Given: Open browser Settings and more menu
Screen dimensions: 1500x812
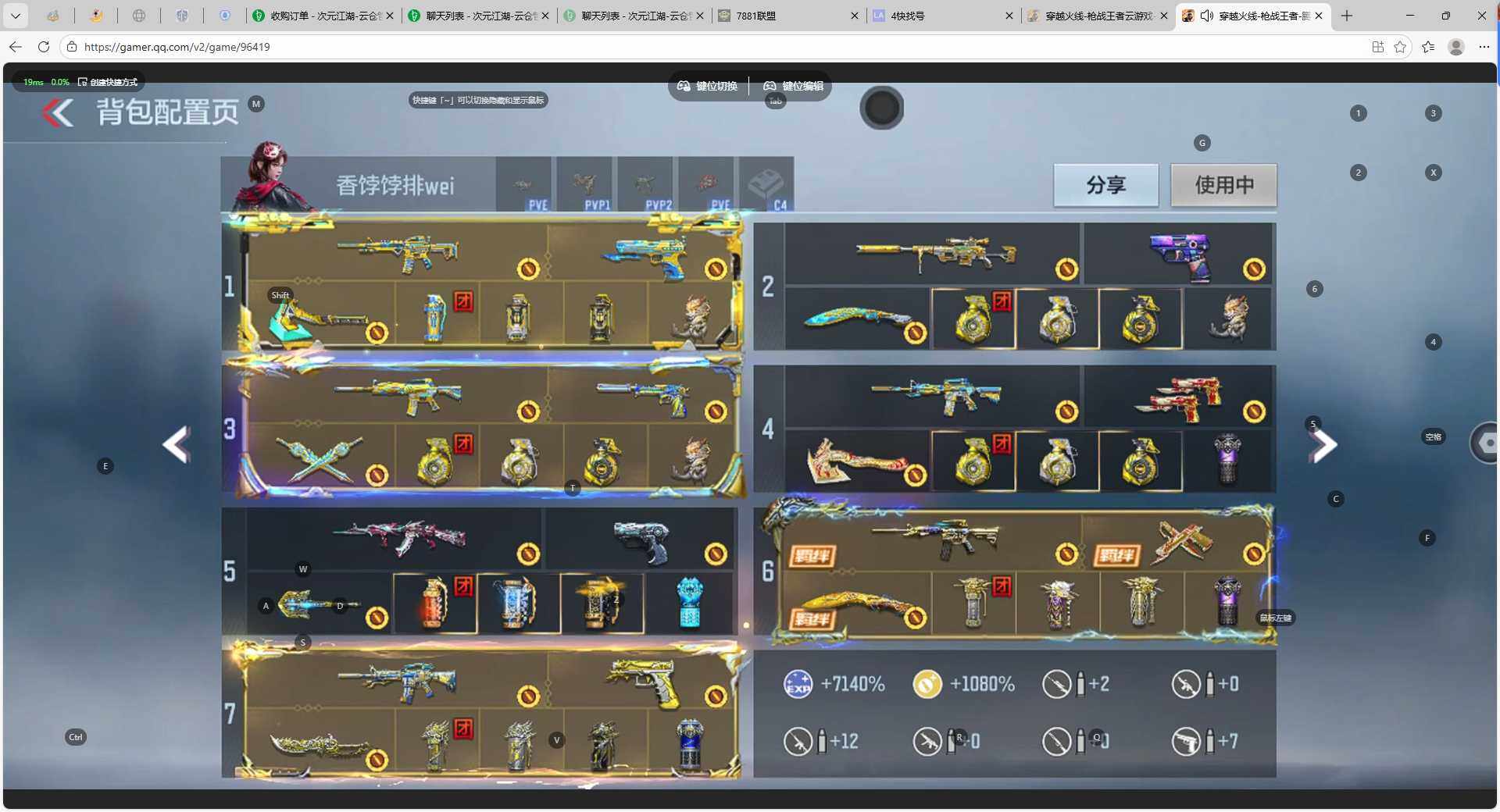Looking at the screenshot, I should point(1484,47).
